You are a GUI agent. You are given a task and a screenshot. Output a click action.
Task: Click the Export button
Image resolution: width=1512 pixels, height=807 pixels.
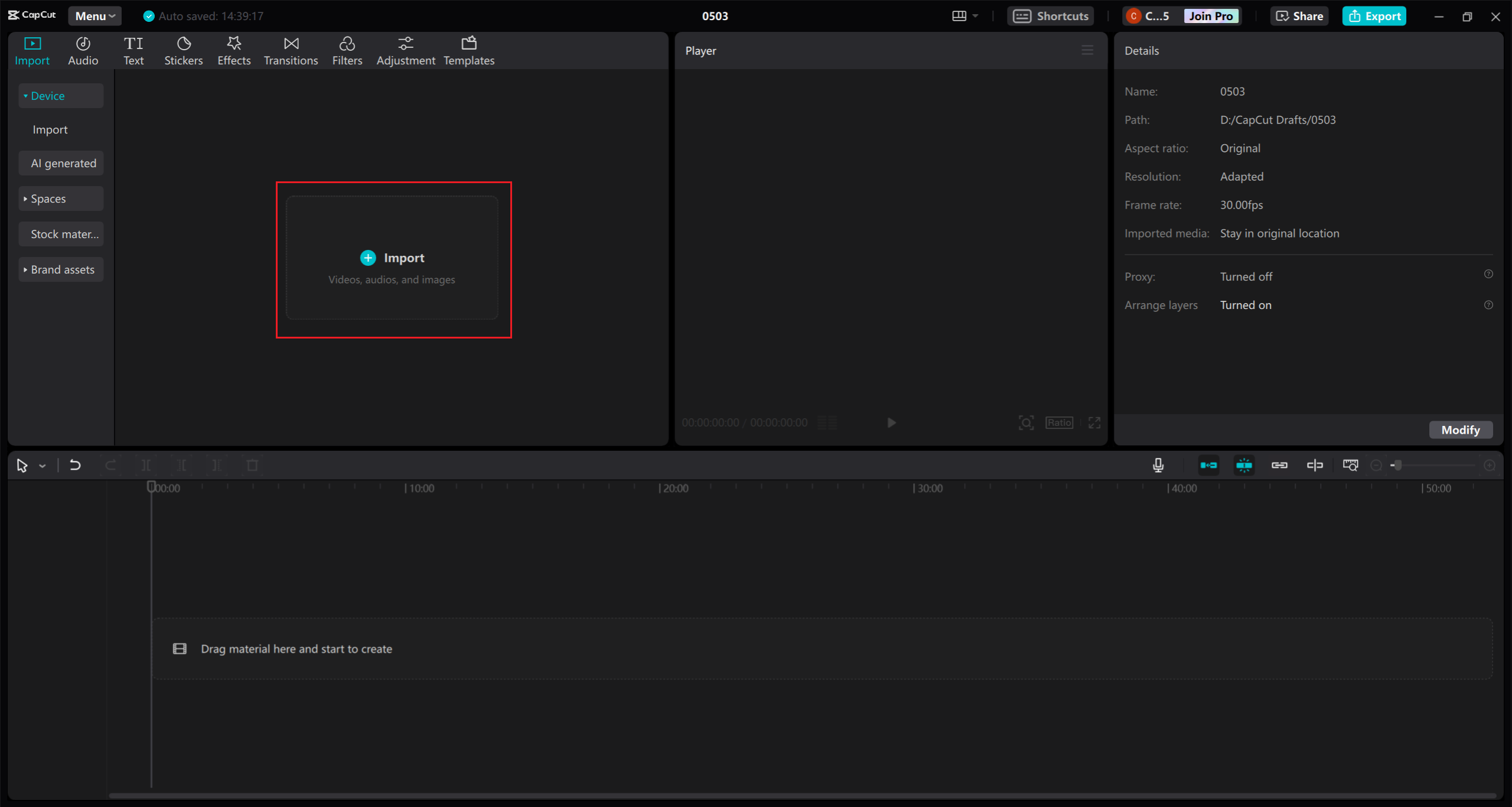[x=1374, y=16]
